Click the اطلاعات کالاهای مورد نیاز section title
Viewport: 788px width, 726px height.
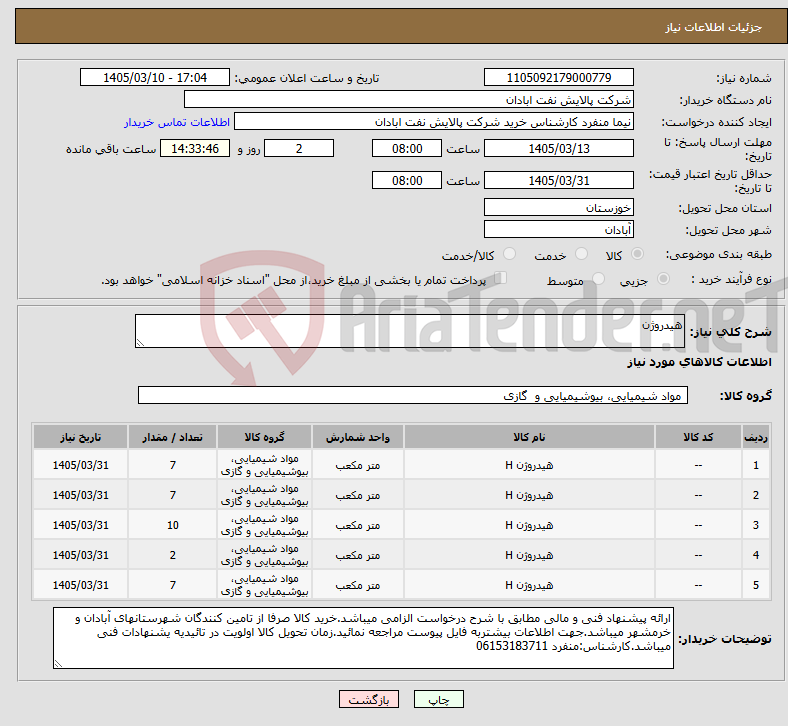(x=699, y=362)
